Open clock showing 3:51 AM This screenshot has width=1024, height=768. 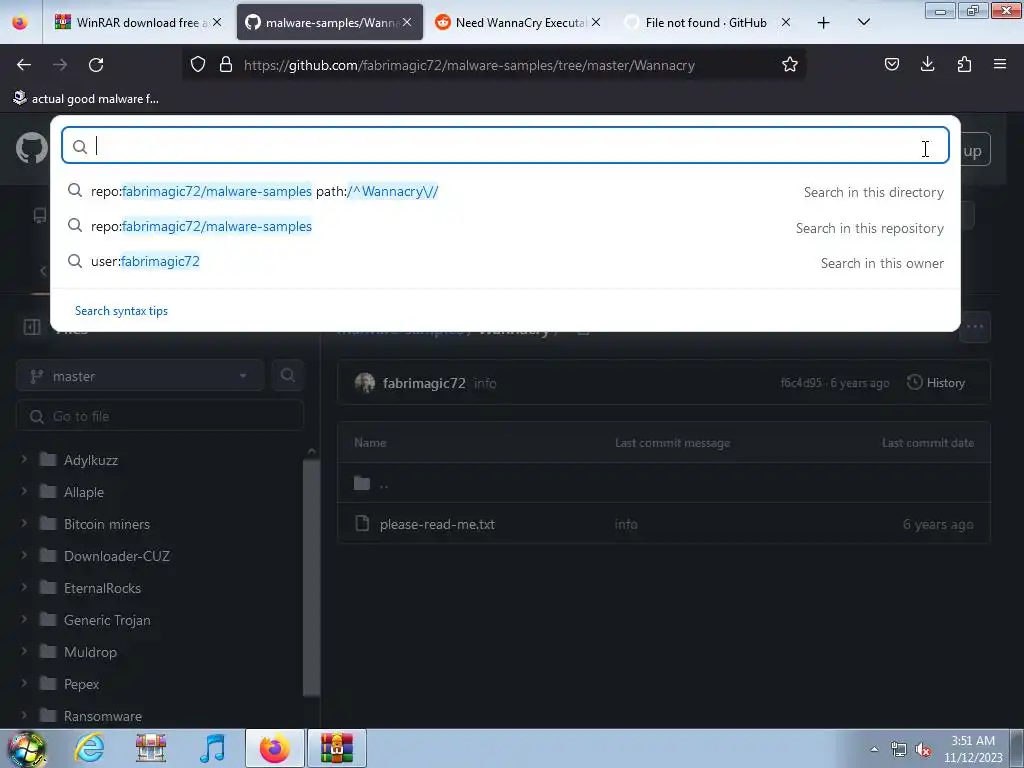pyautogui.click(x=973, y=749)
